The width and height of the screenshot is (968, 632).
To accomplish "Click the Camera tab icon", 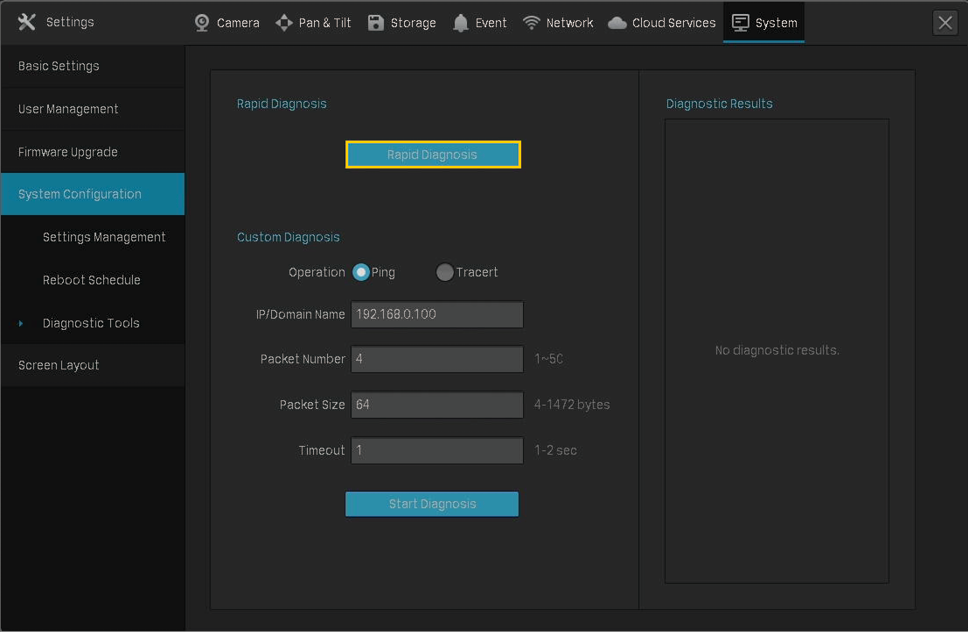I will 202,23.
